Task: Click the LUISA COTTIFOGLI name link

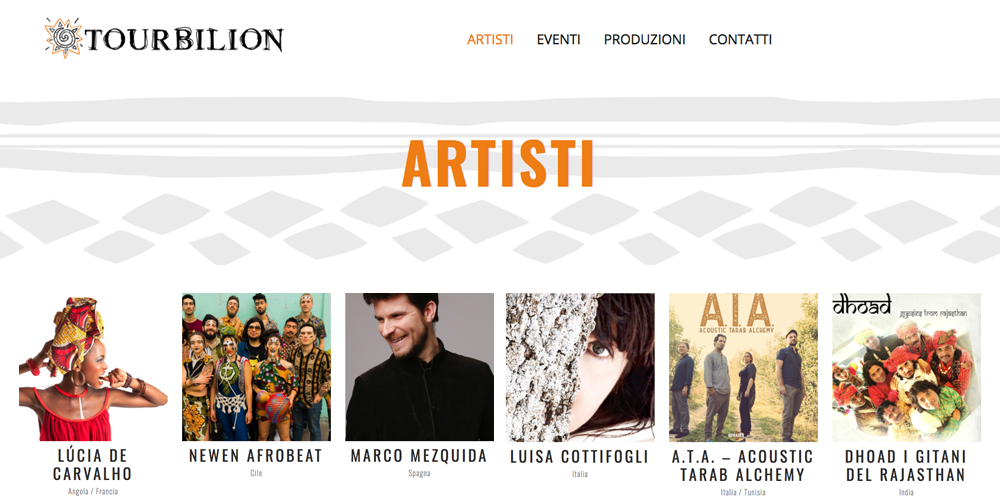Action: (580, 457)
